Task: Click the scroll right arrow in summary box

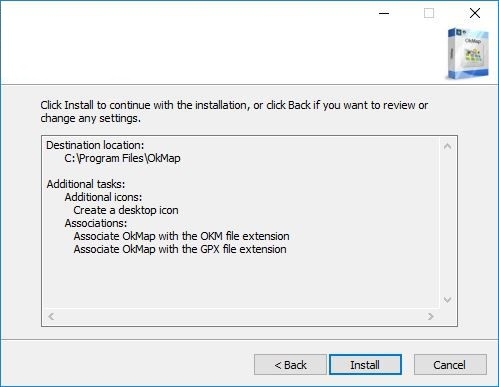Action: [431, 316]
